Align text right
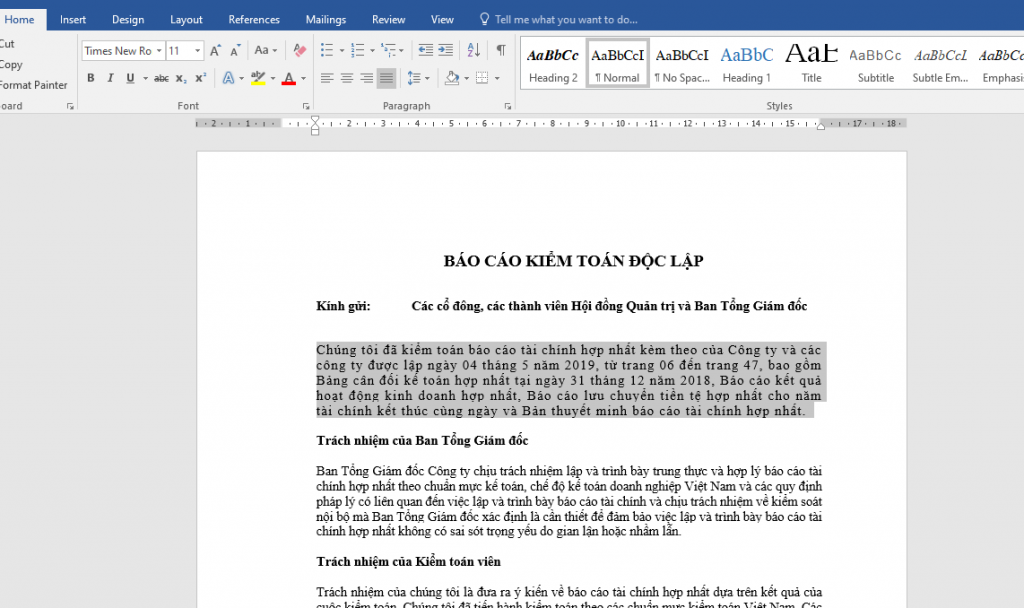 coord(366,78)
